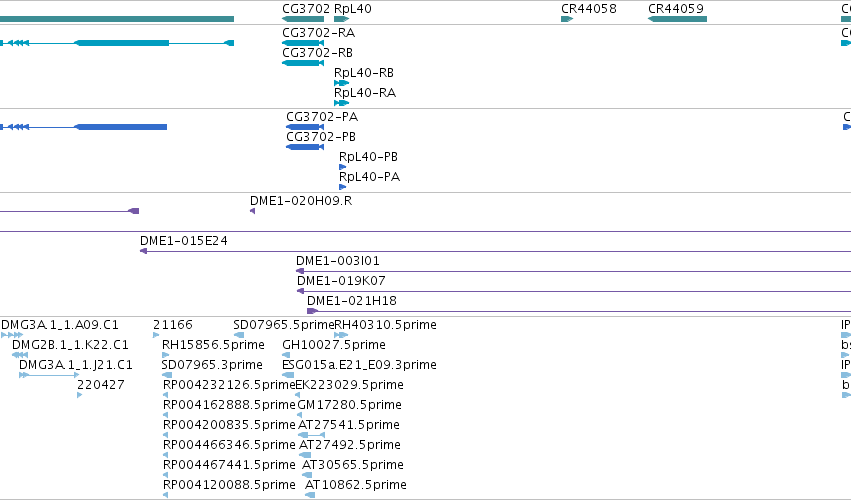Select the RH15856.5prime EST label
851x500 pixels.
[213, 345]
